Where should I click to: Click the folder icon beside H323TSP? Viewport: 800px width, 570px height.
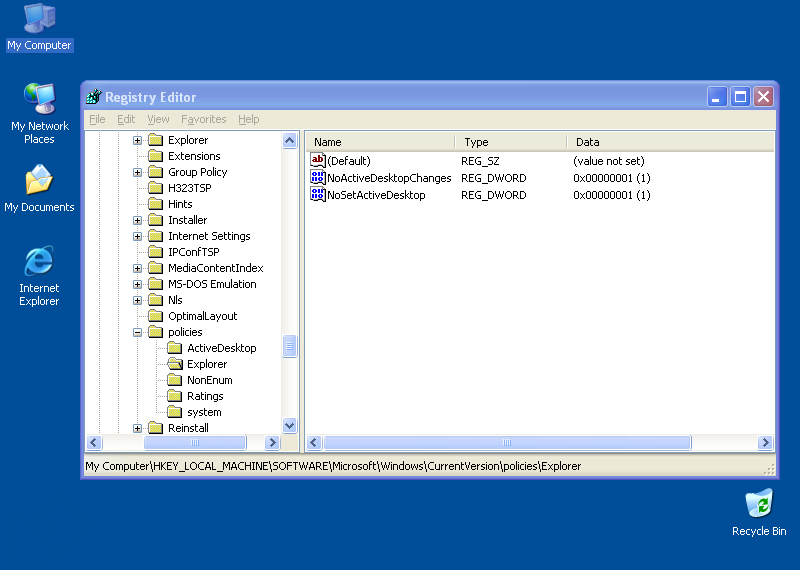click(x=156, y=188)
